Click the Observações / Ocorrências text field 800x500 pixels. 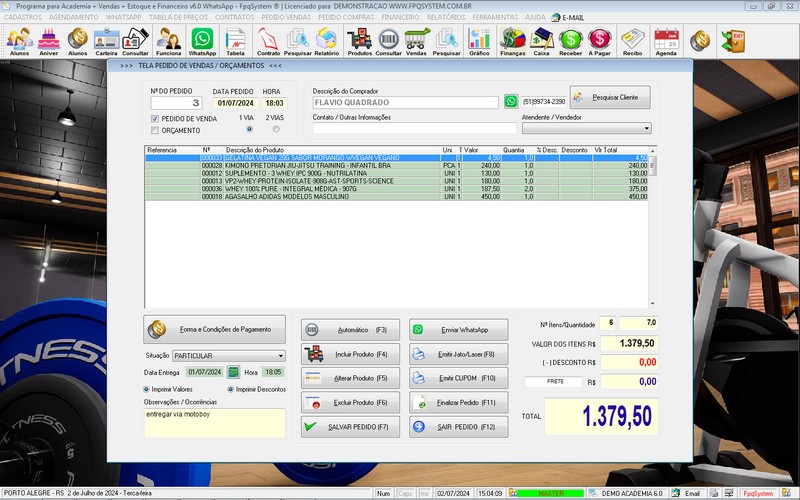point(214,422)
